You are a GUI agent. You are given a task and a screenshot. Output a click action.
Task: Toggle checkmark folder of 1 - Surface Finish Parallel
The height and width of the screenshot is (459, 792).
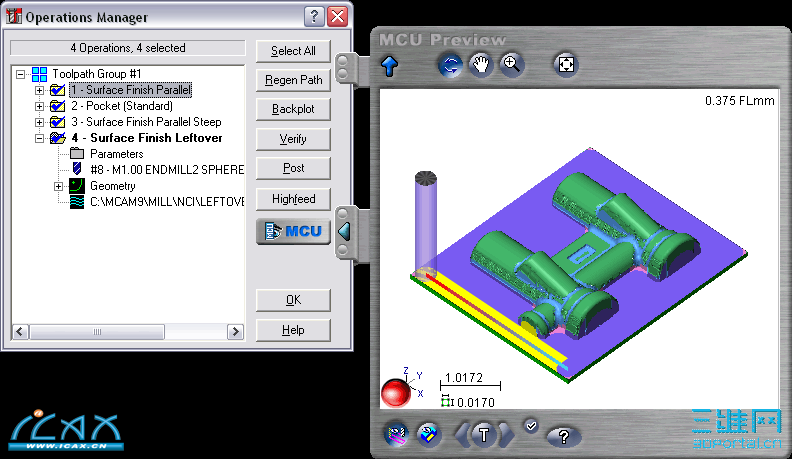pyautogui.click(x=58, y=90)
